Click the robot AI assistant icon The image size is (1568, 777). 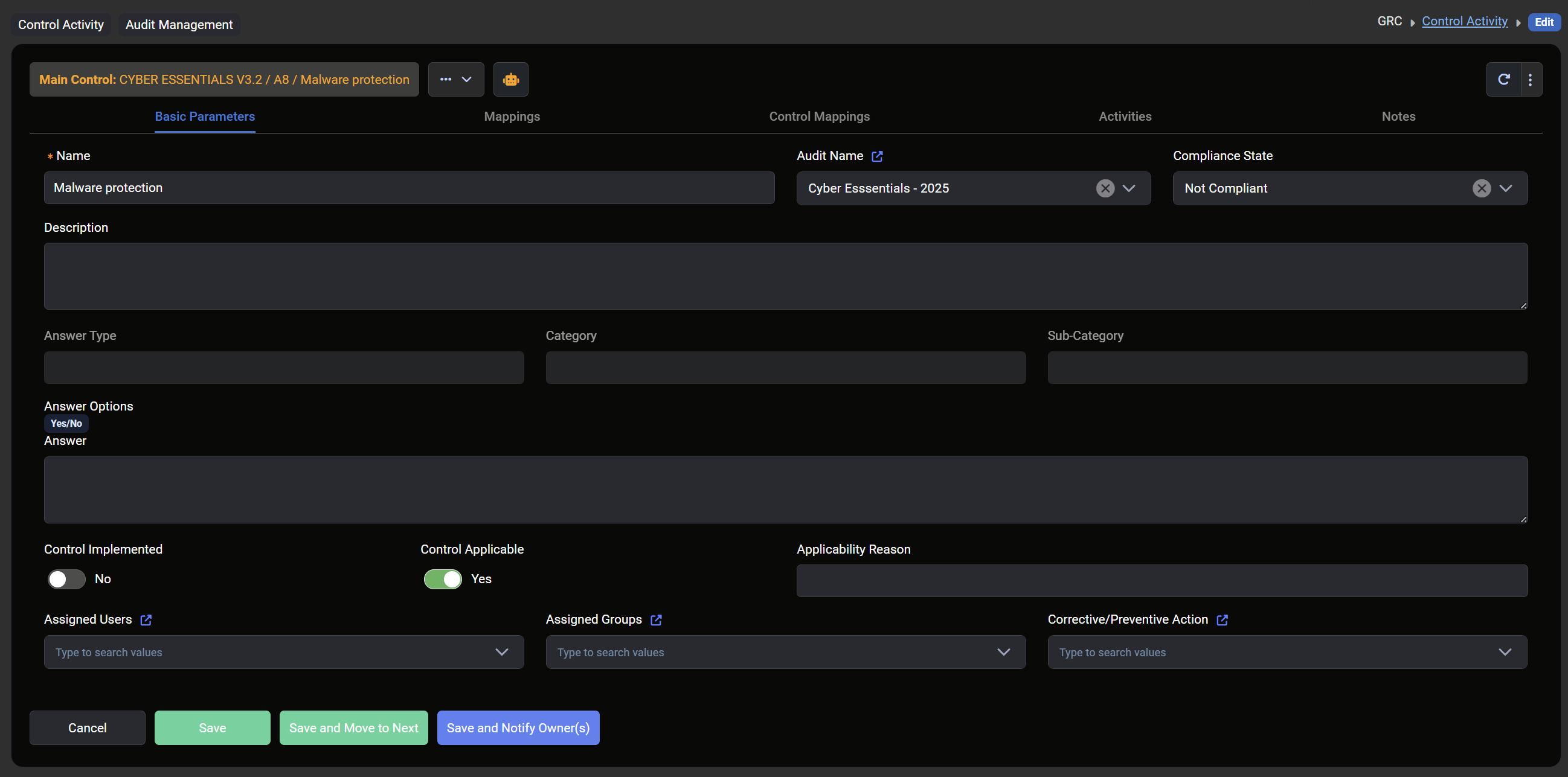[510, 79]
